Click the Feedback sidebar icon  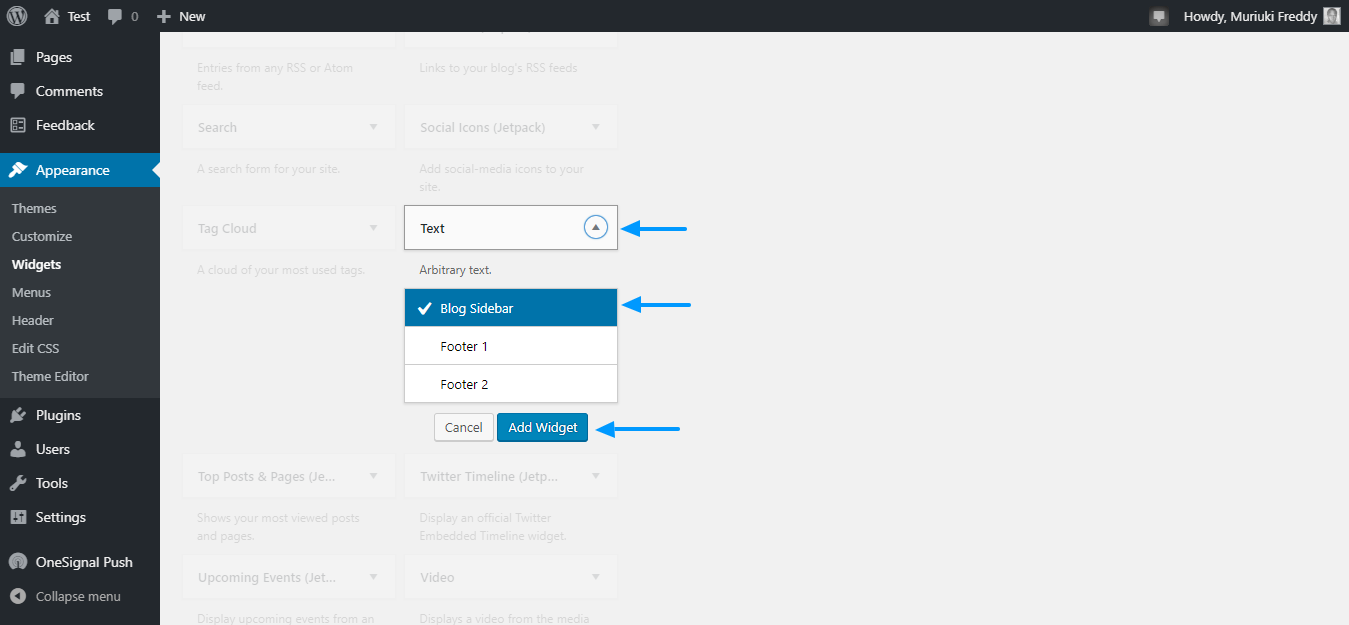pos(18,125)
